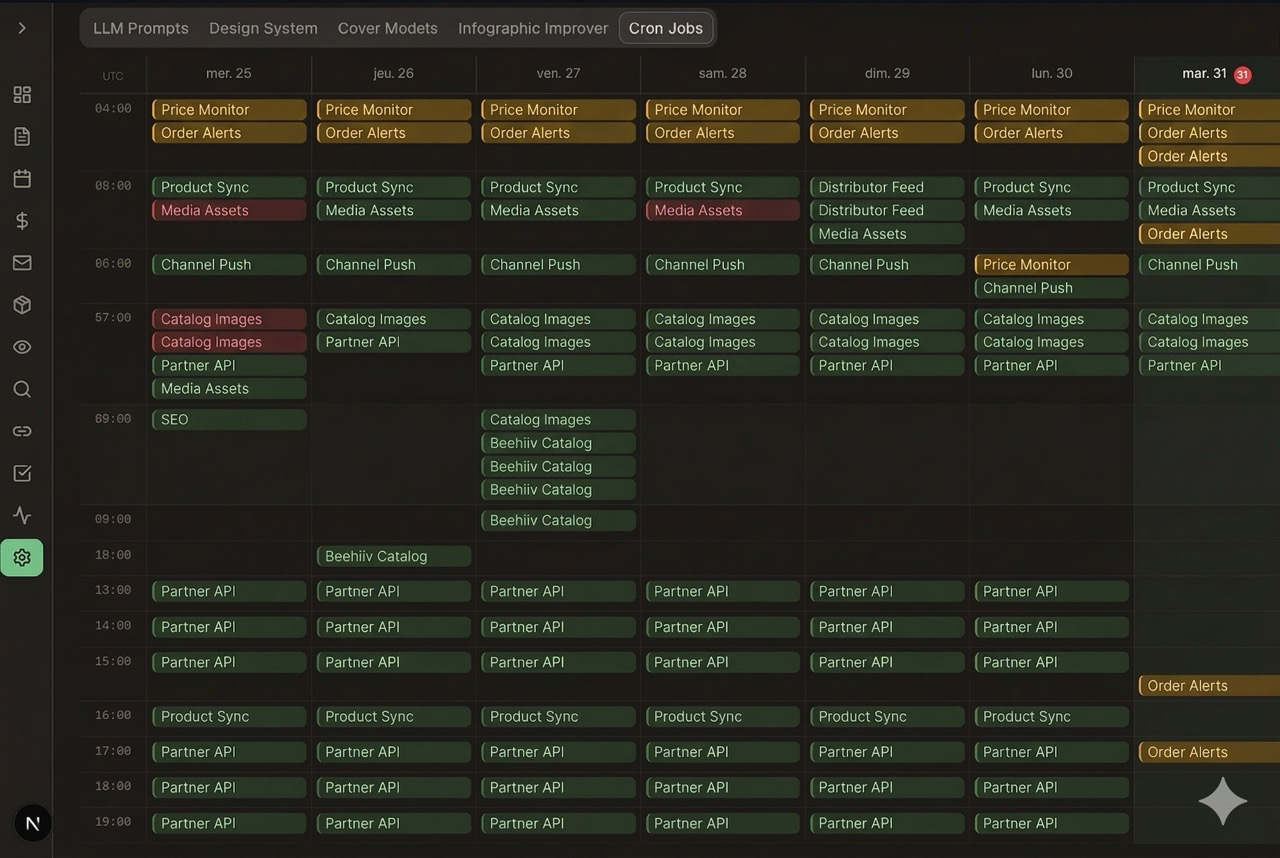Viewport: 1280px width, 858px height.
Task: Open the Media Assets job on jeu. 26
Action: coord(393,211)
